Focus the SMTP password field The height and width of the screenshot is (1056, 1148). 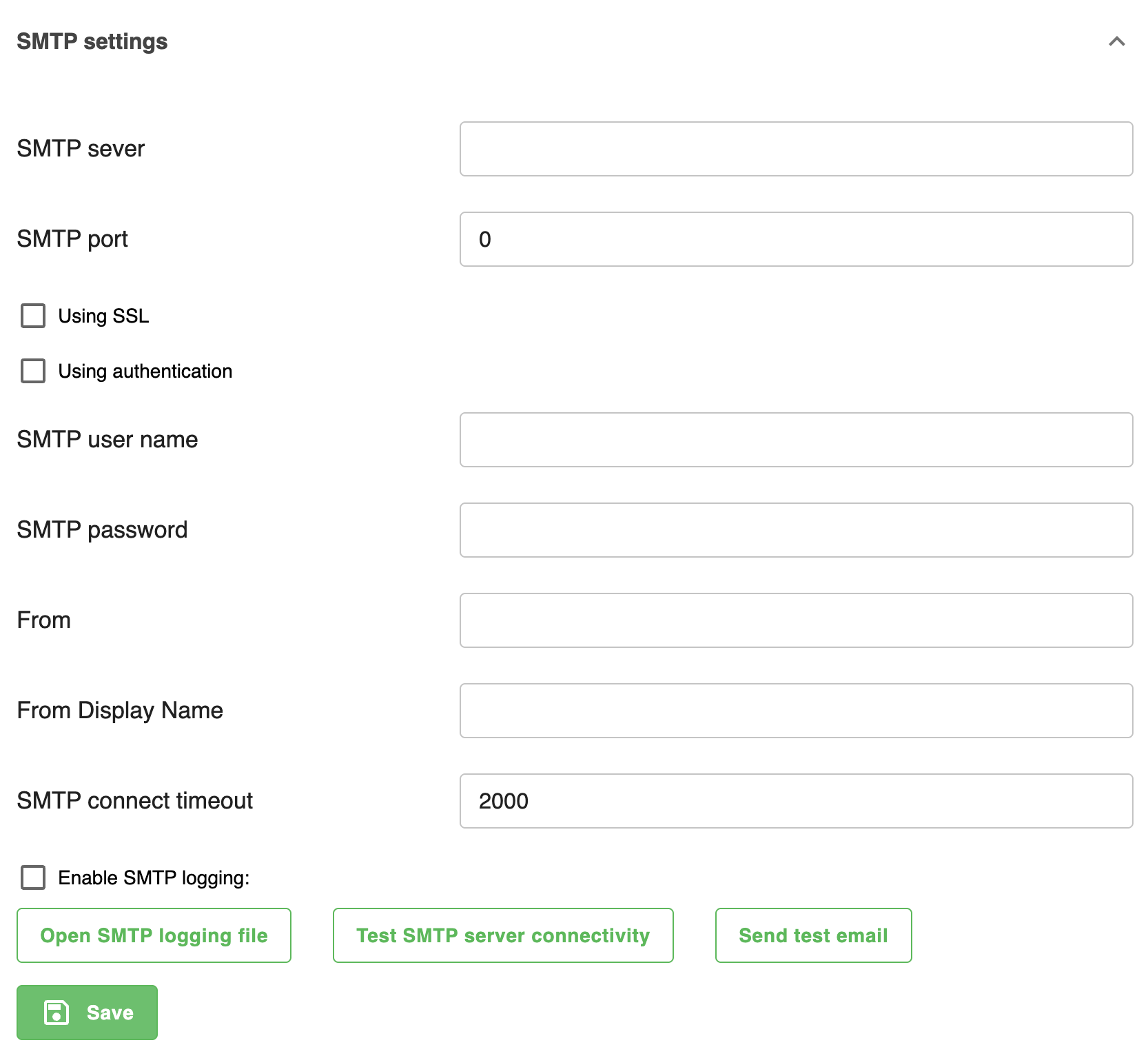tap(796, 530)
